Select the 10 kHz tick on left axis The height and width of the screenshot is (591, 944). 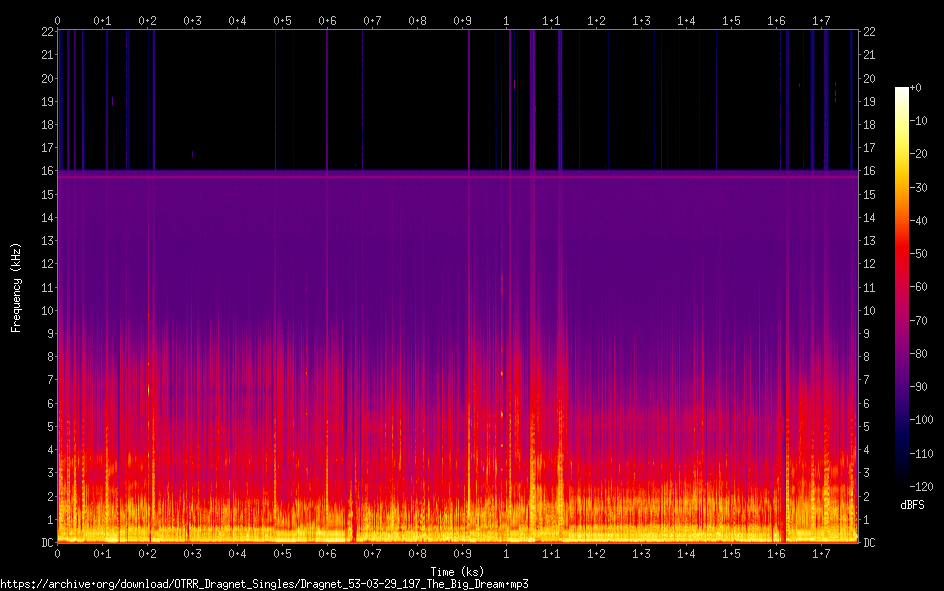(47, 310)
